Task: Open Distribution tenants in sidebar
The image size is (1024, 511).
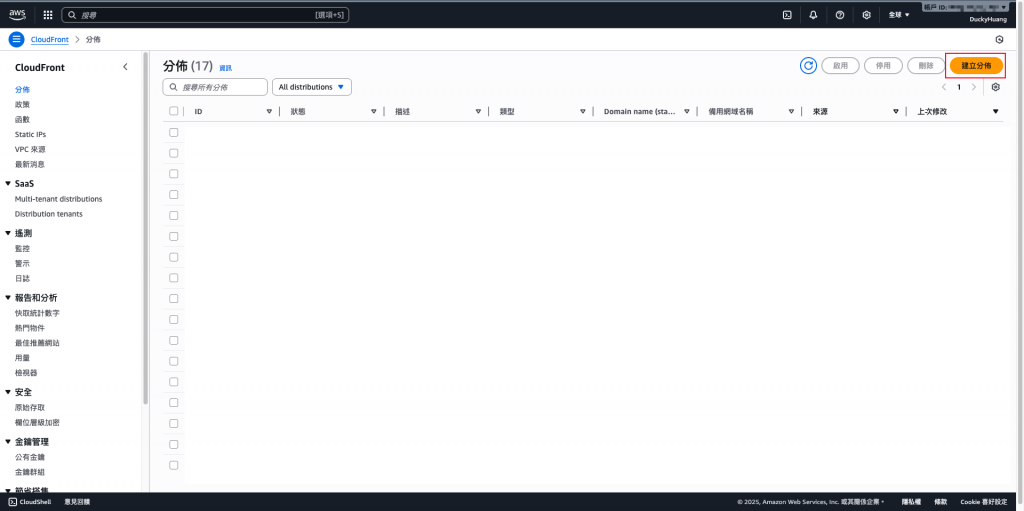Action: (48, 214)
